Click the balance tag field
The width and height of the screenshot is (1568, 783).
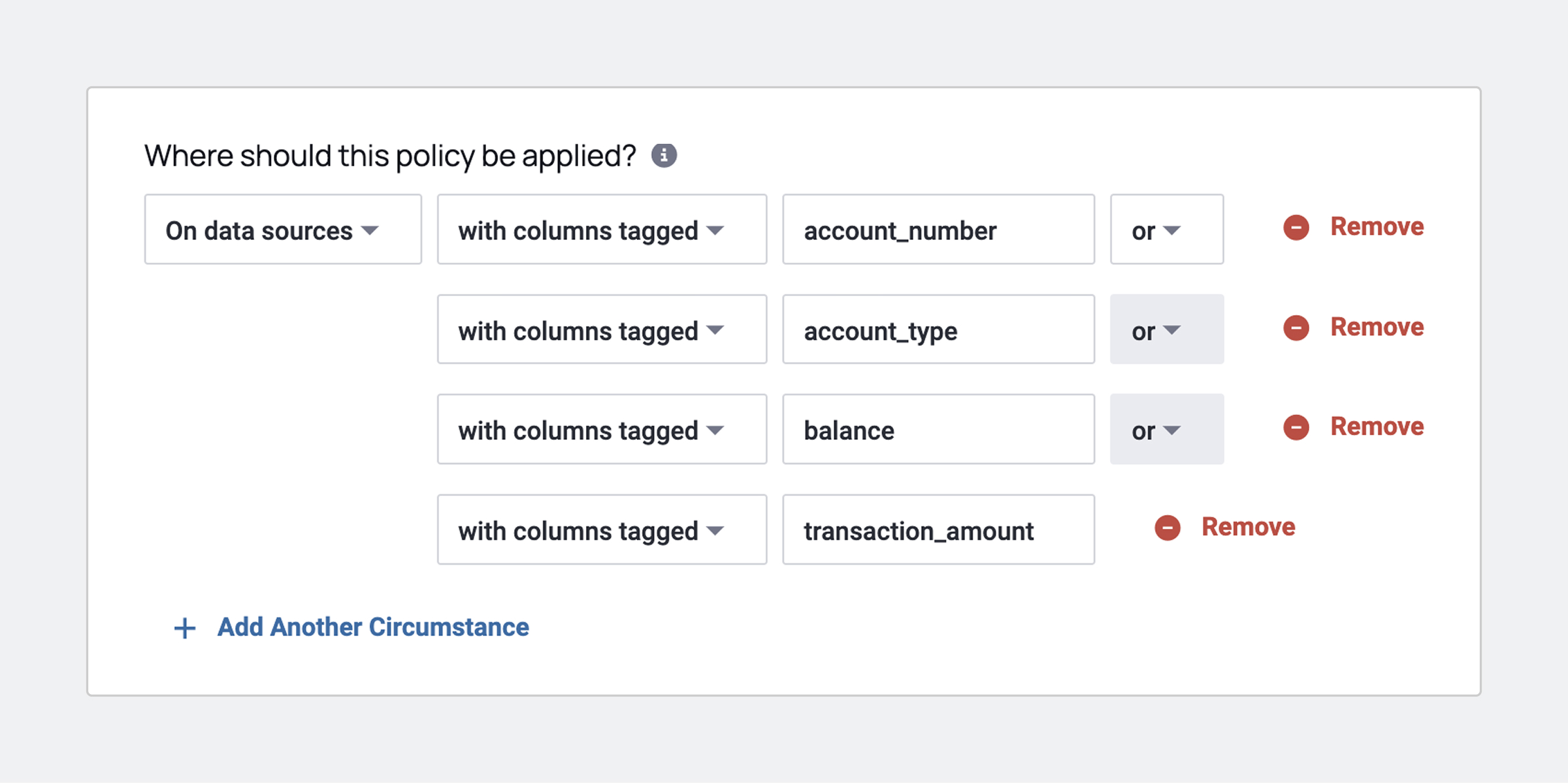(939, 429)
